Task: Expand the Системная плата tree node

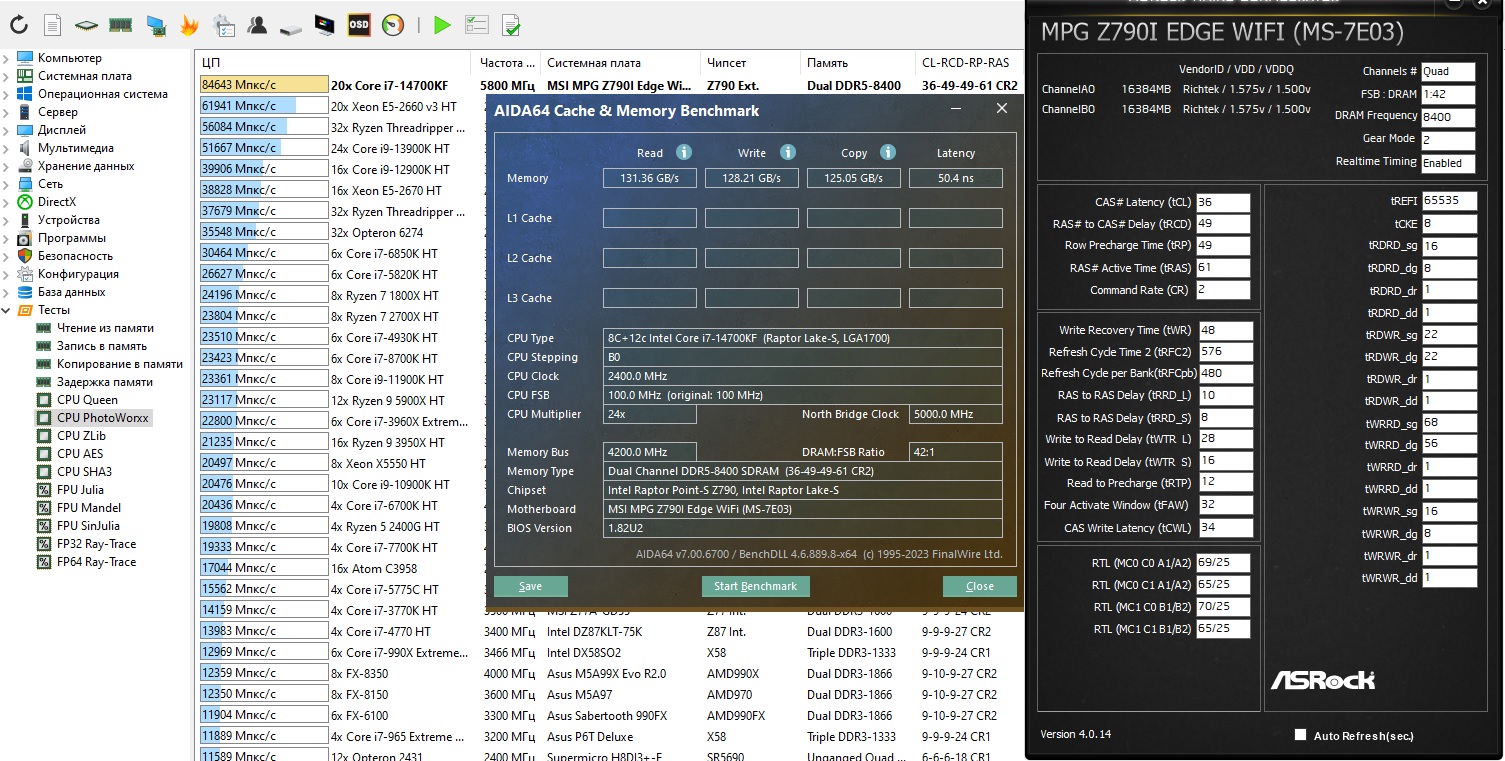Action: coord(7,76)
